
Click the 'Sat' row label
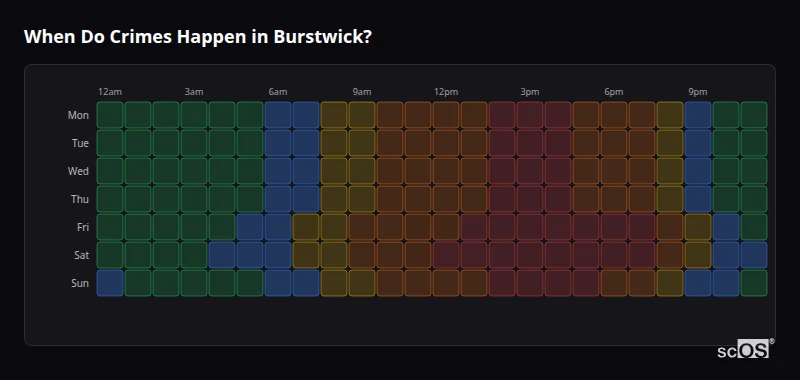(81, 256)
